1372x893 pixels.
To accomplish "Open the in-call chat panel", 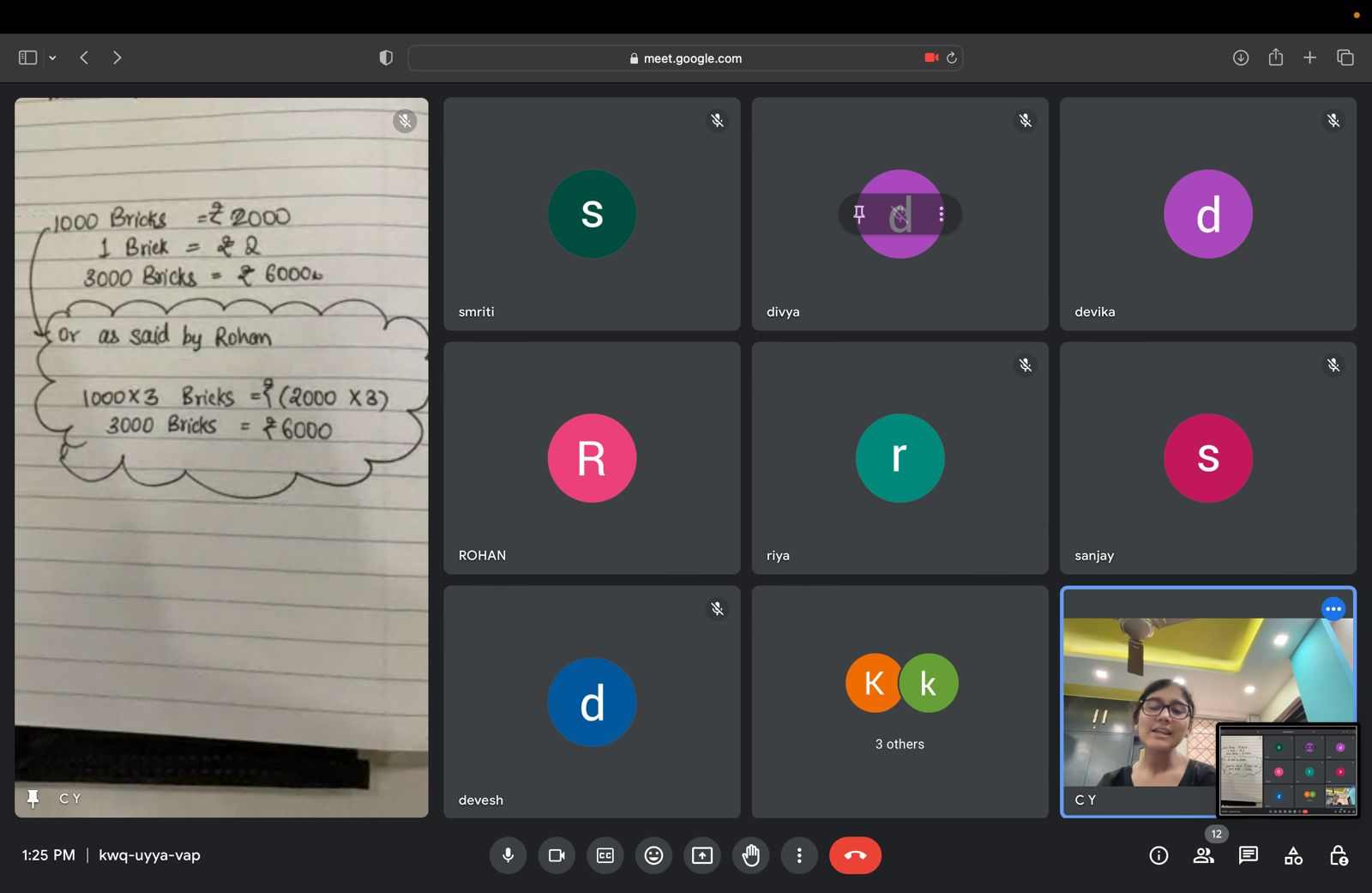I will 1249,855.
